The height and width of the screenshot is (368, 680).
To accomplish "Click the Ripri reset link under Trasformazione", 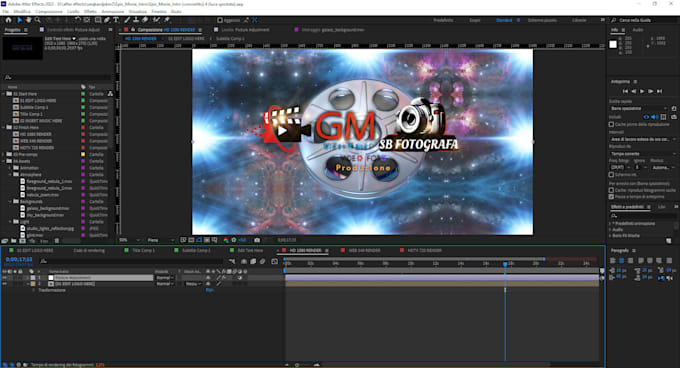I will pyautogui.click(x=209, y=290).
